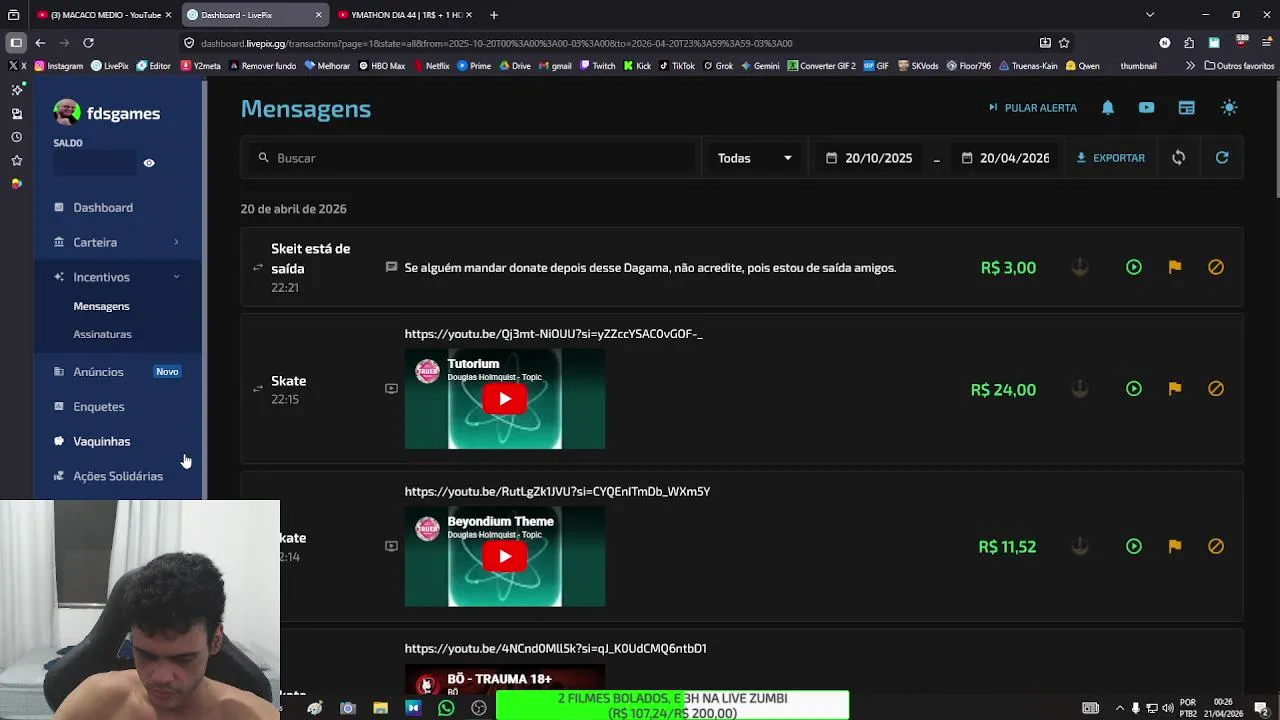
Task: Open Vaquinhas in the sidebar
Action: [x=101, y=442]
